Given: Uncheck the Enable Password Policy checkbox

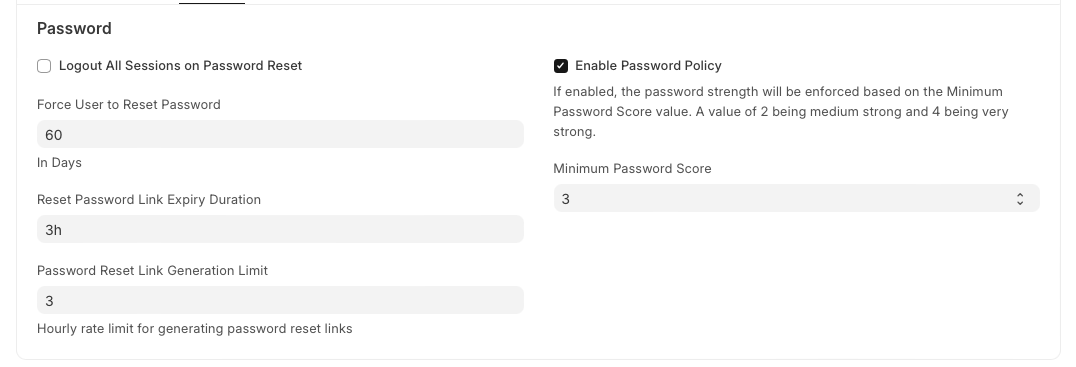Looking at the screenshot, I should (561, 66).
